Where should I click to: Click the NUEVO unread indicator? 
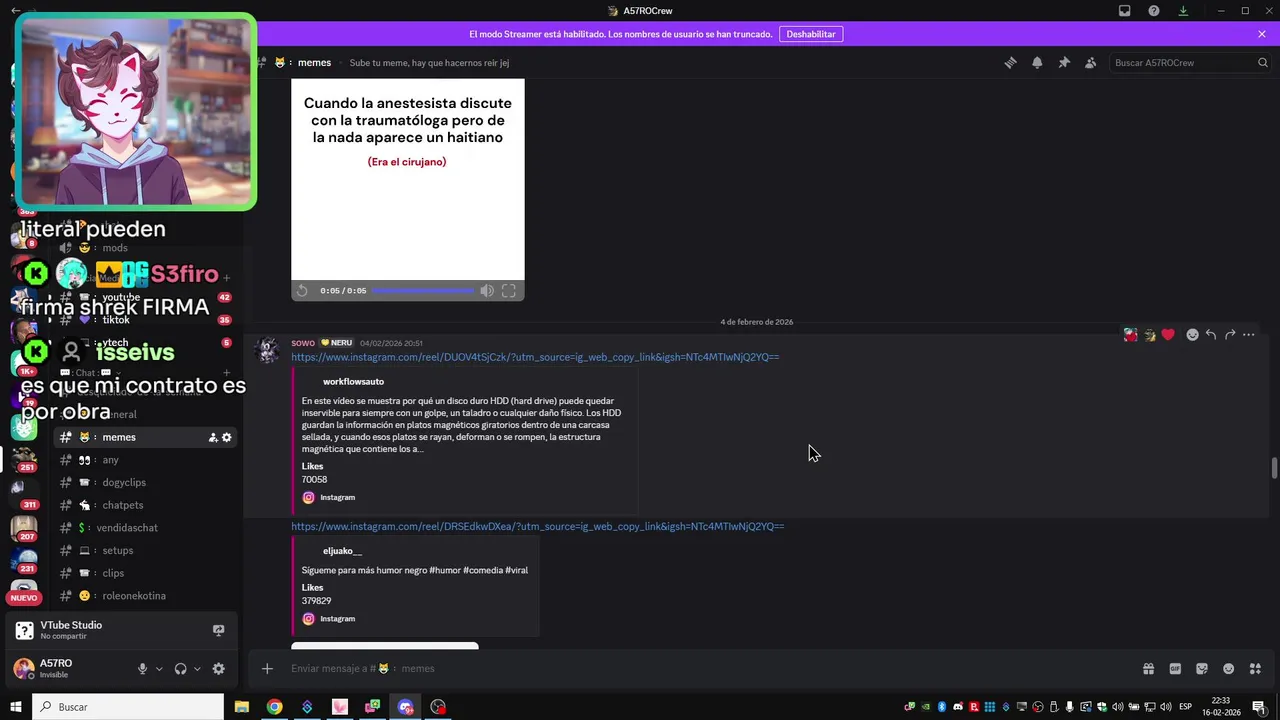pos(23,598)
